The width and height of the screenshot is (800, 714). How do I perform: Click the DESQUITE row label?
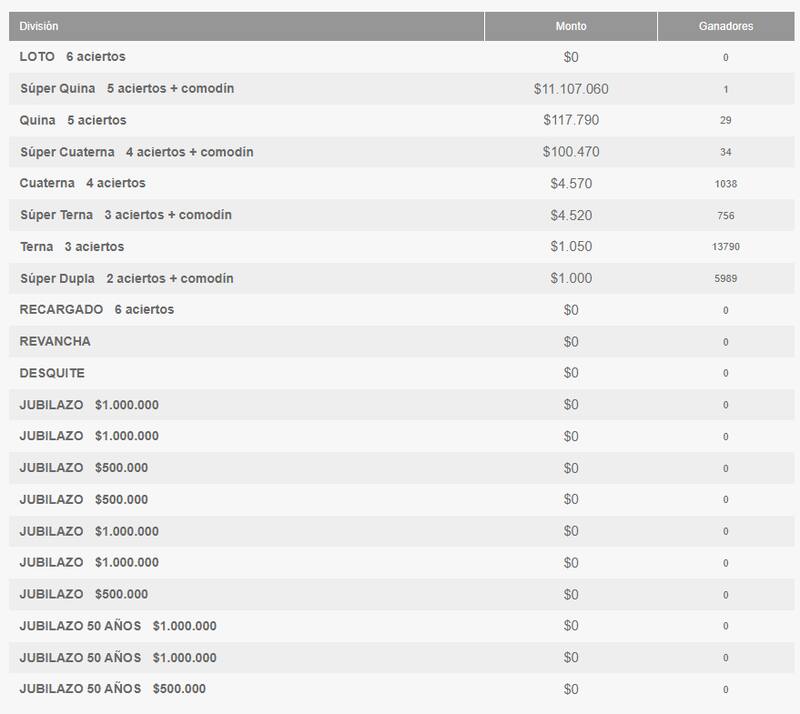coord(52,373)
